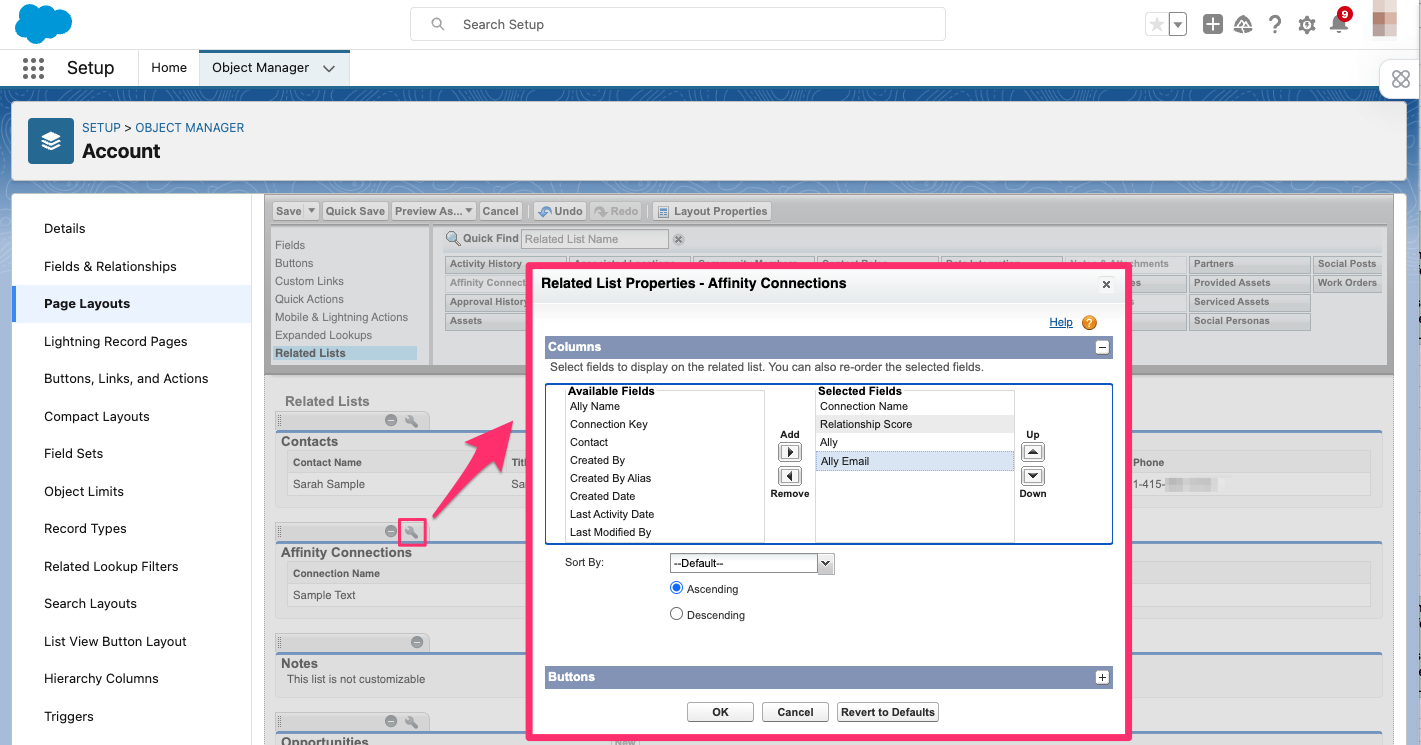The height and width of the screenshot is (745, 1421).
Task: Move selected field up with Up arrow
Action: point(1032,451)
